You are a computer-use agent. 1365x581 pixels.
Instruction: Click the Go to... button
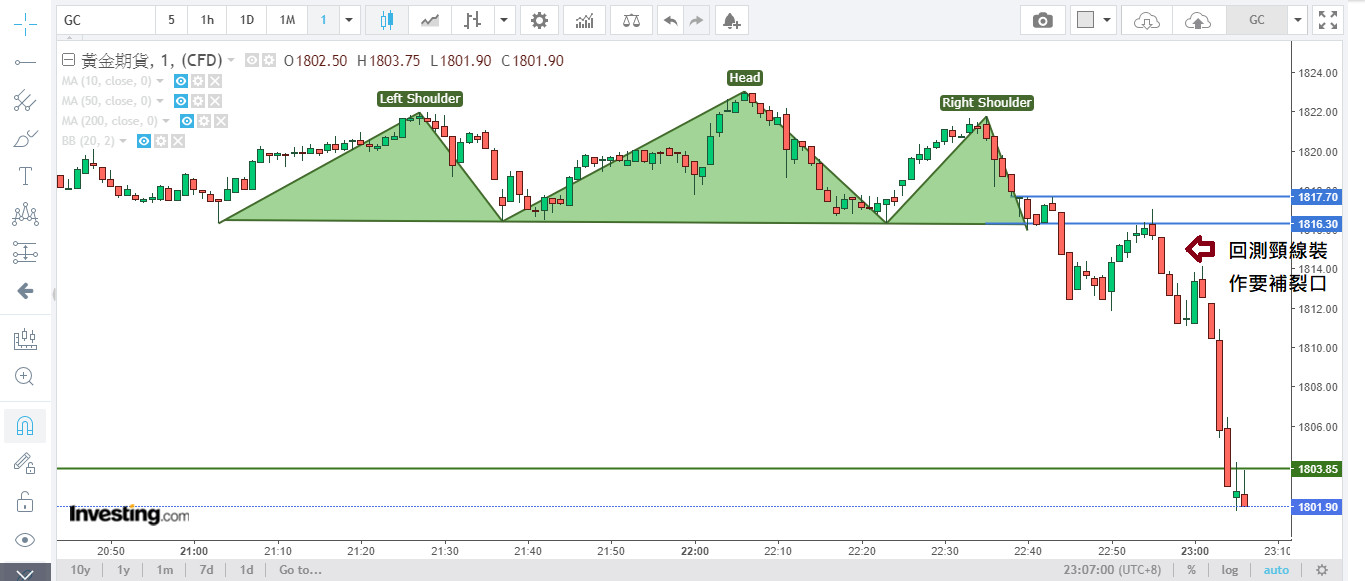(300, 570)
